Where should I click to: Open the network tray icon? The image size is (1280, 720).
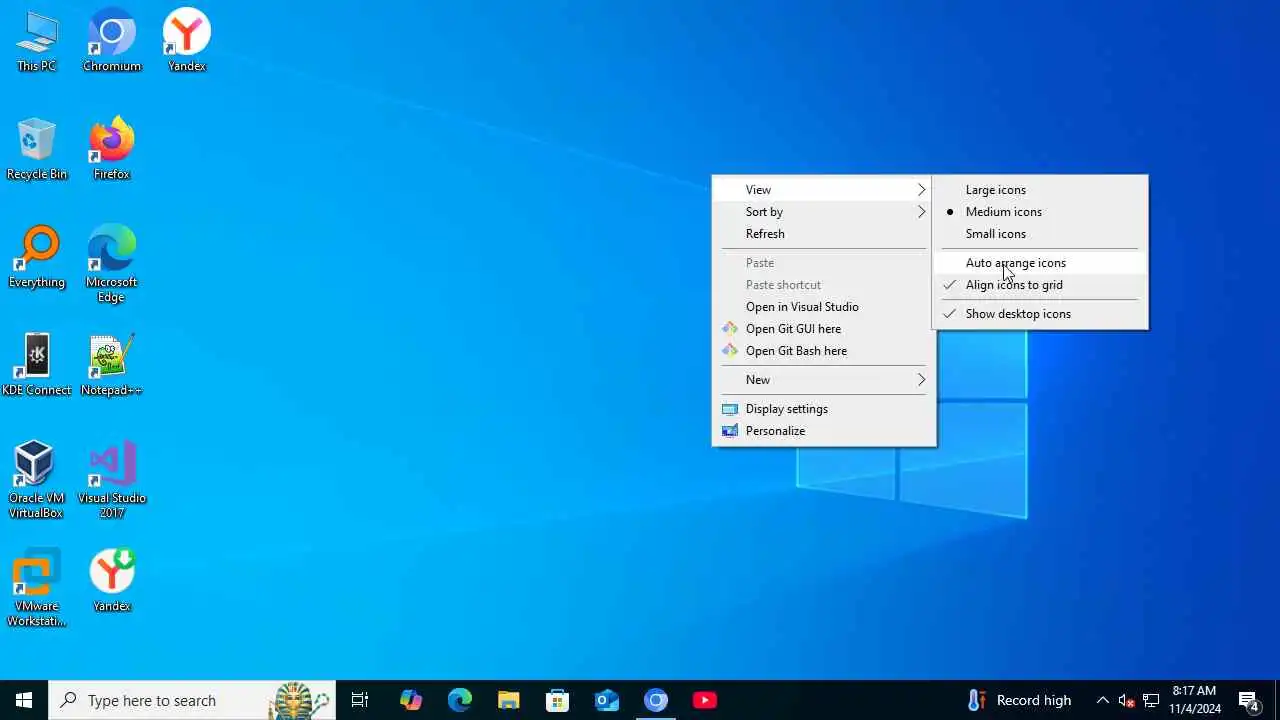click(1151, 700)
